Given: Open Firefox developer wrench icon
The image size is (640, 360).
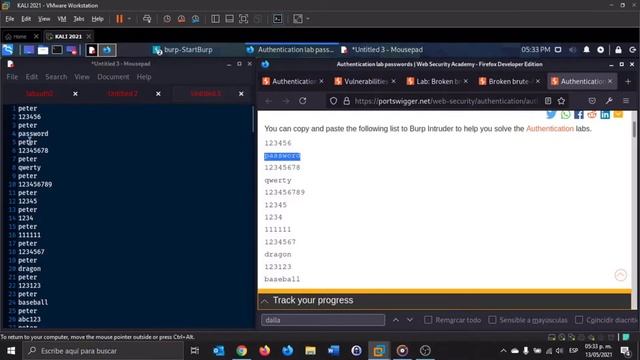Looking at the screenshot, I should [609, 101].
